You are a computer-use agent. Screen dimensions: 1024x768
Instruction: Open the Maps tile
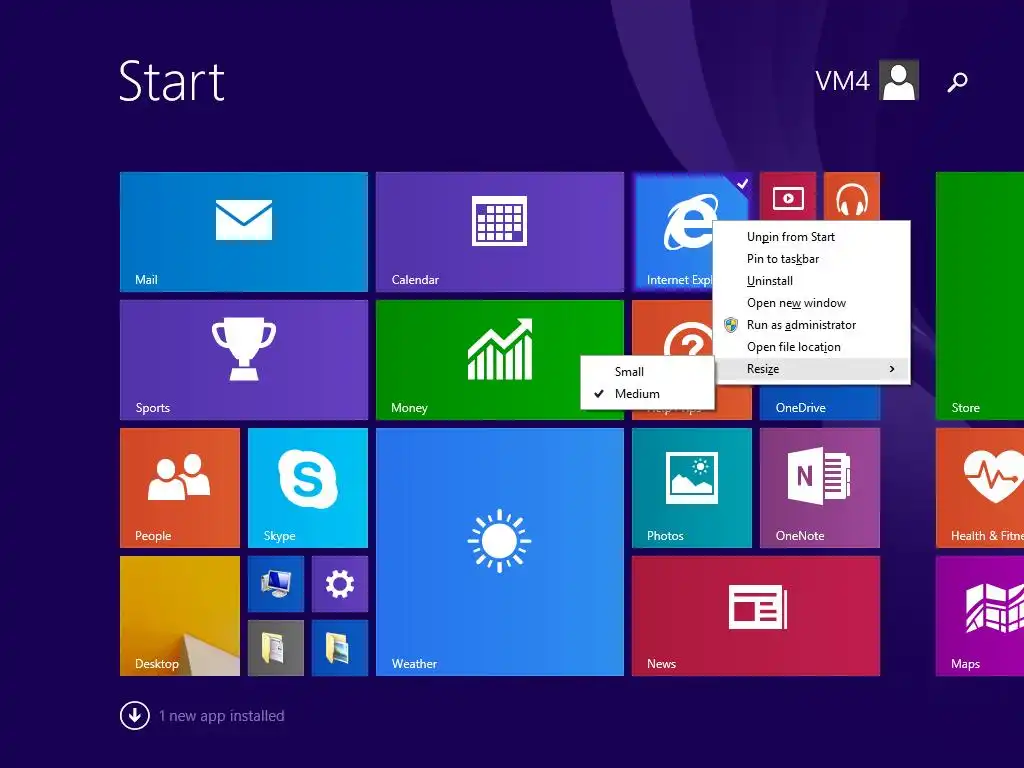point(980,616)
